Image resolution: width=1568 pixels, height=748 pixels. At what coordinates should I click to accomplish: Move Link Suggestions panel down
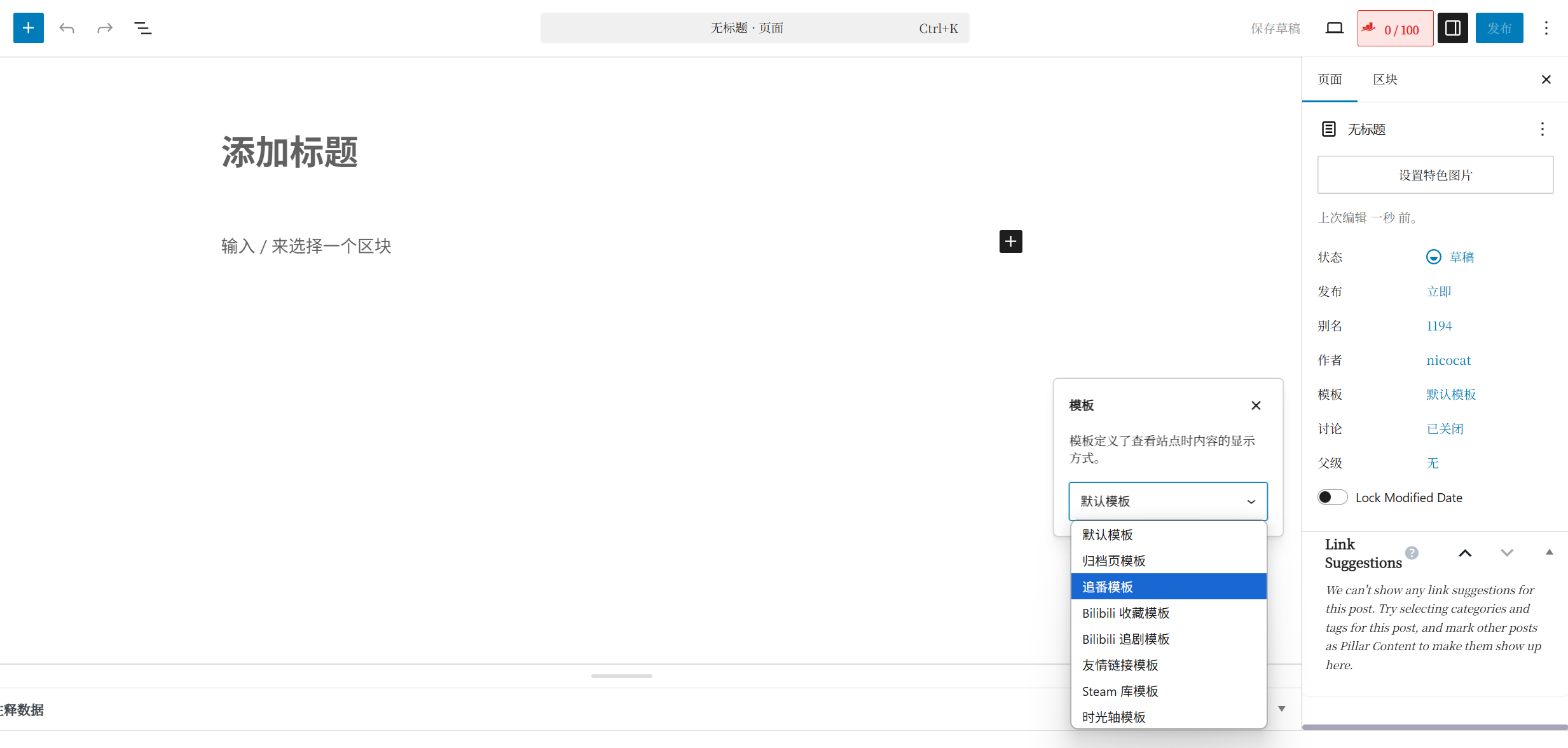1506,553
